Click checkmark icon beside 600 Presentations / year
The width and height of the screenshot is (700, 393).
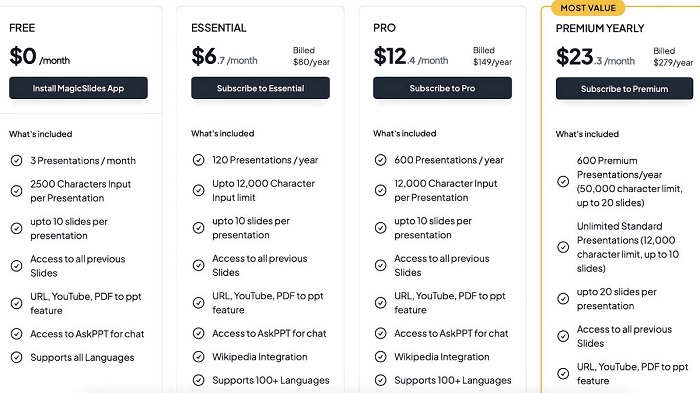(380, 160)
